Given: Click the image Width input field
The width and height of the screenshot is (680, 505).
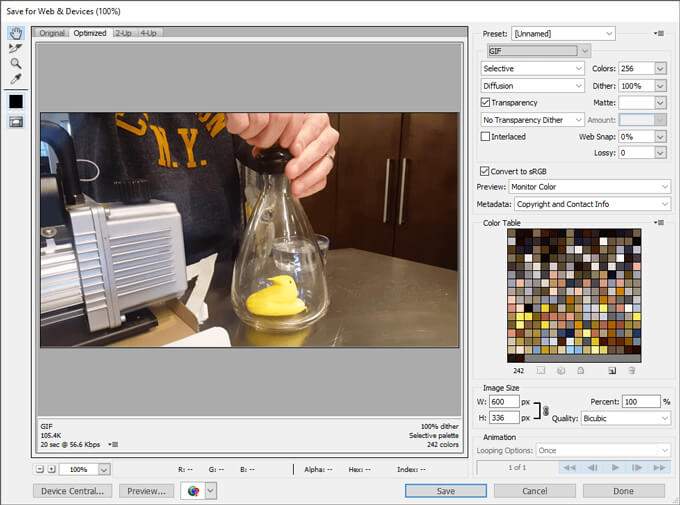Looking at the screenshot, I should click(503, 401).
